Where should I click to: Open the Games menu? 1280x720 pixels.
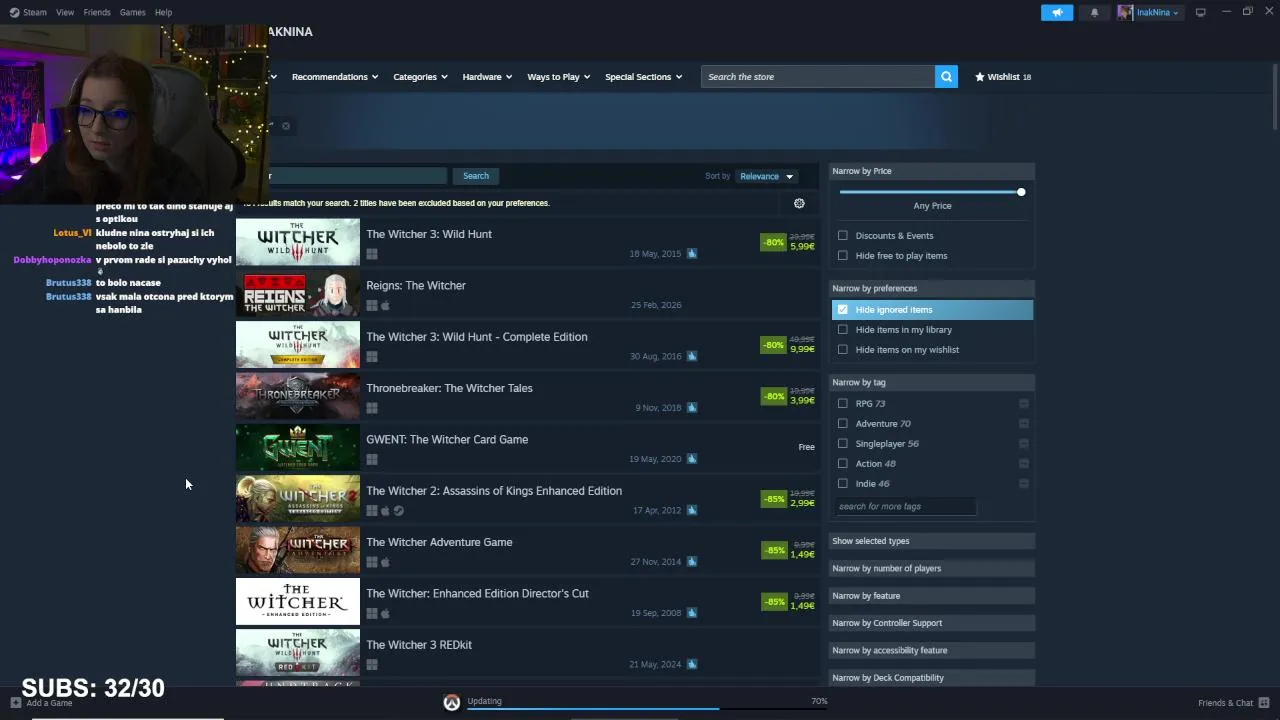point(132,12)
